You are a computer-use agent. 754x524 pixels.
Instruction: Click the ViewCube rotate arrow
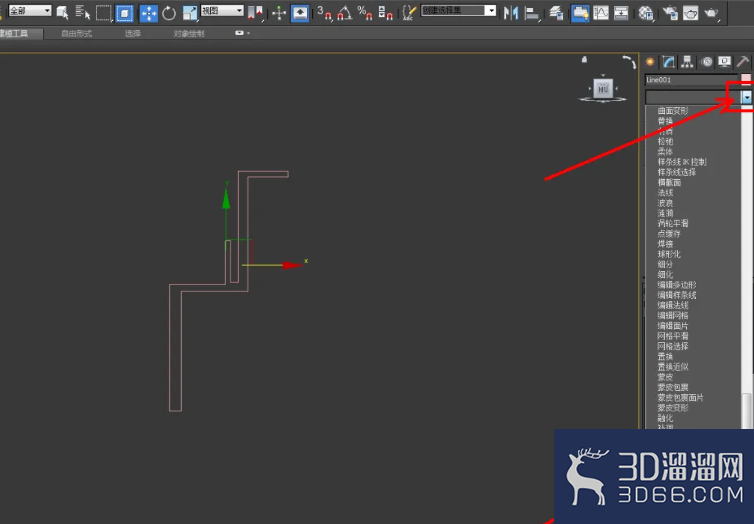(629, 62)
